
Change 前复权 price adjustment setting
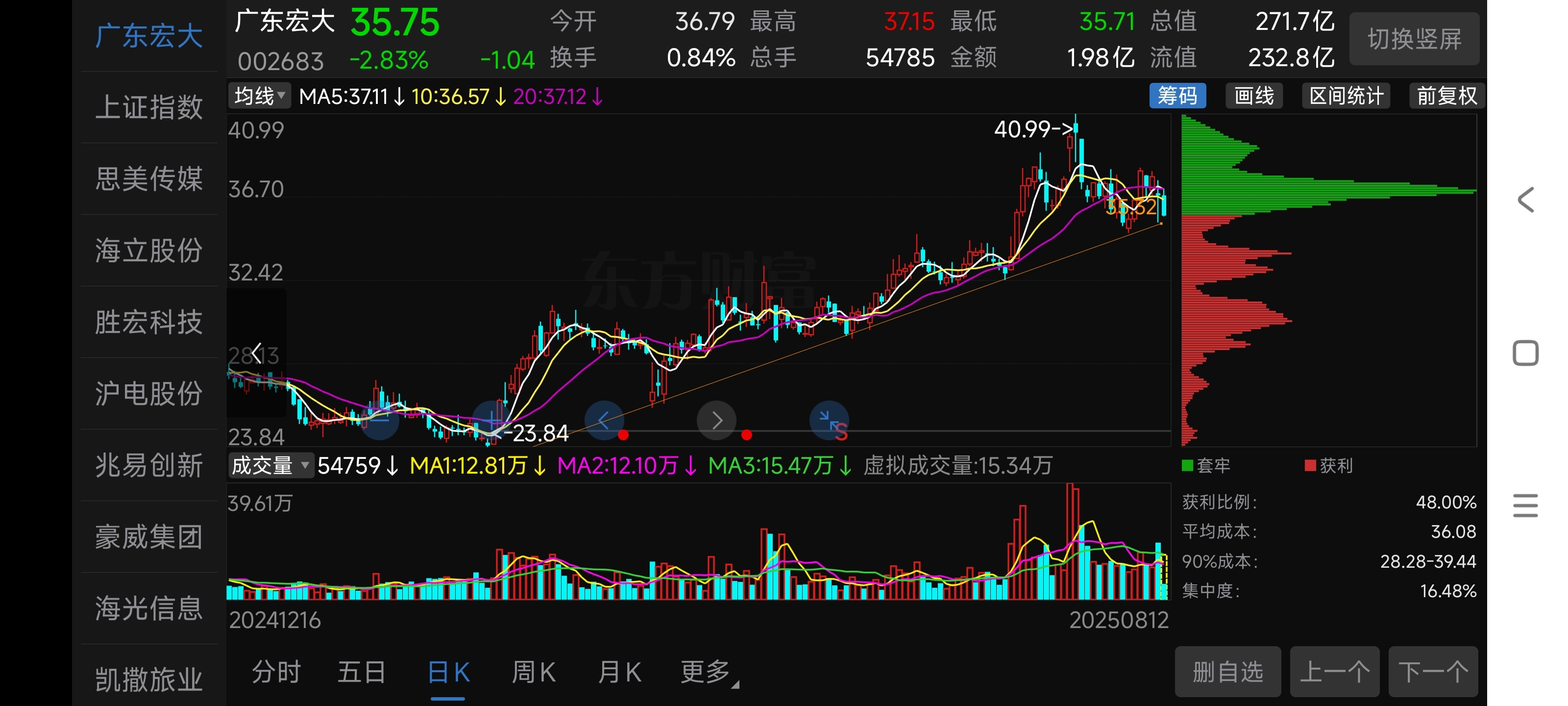pyautogui.click(x=1447, y=96)
